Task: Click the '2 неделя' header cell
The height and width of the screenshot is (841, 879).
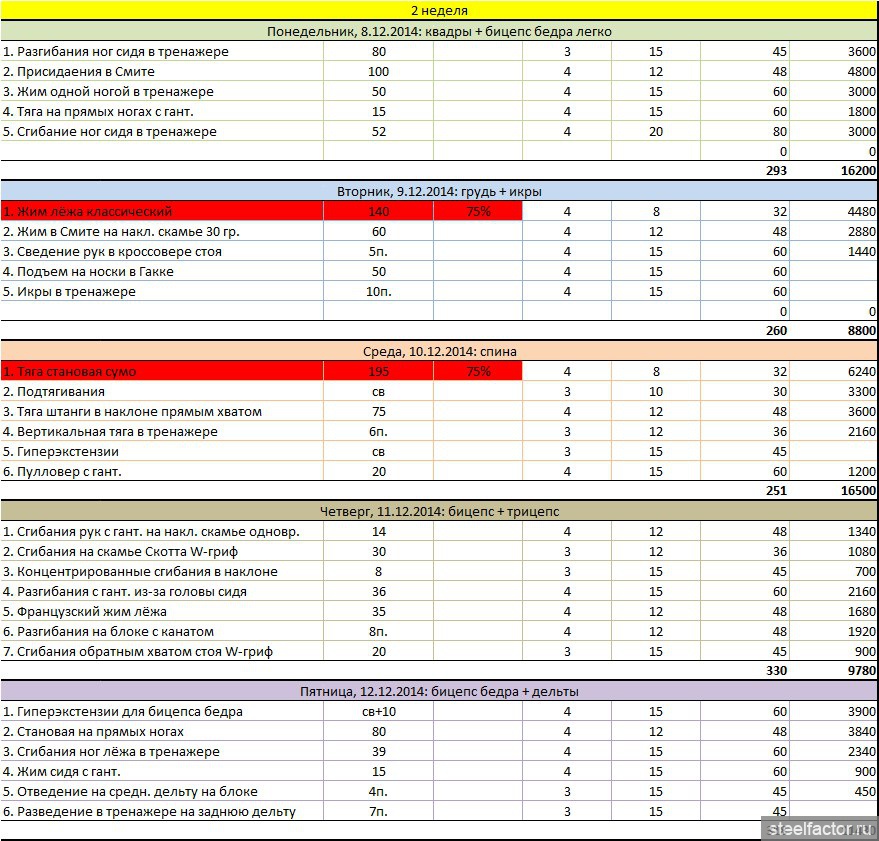Action: [x=439, y=10]
